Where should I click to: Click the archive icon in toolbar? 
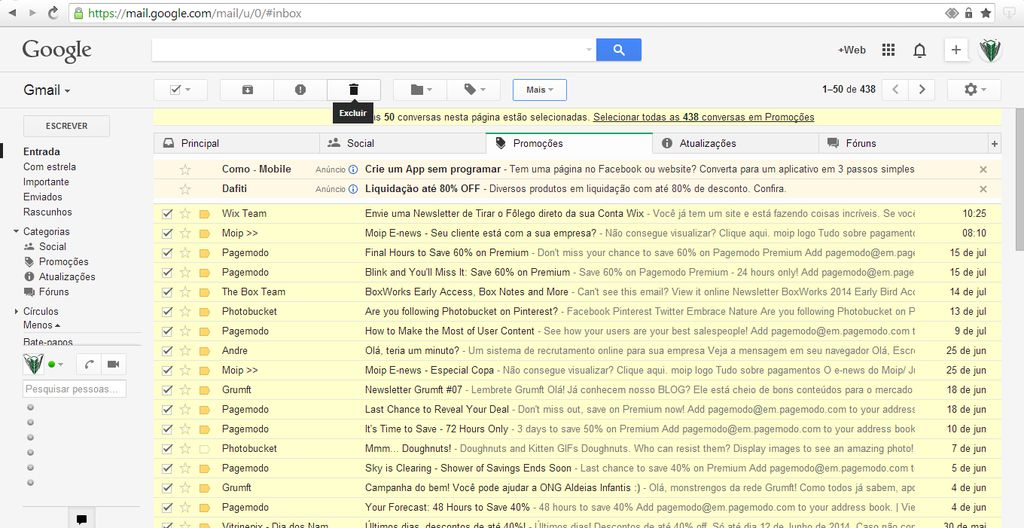pyautogui.click(x=247, y=90)
